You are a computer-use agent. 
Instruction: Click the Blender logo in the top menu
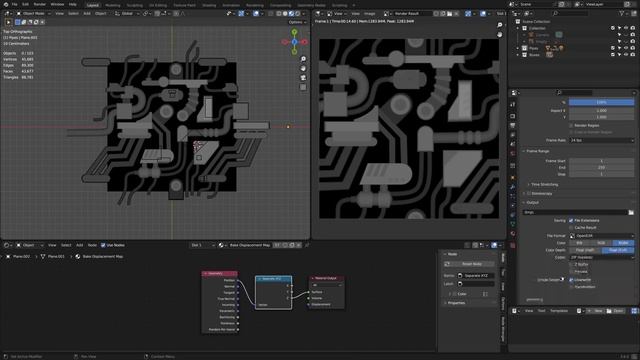click(6, 4)
